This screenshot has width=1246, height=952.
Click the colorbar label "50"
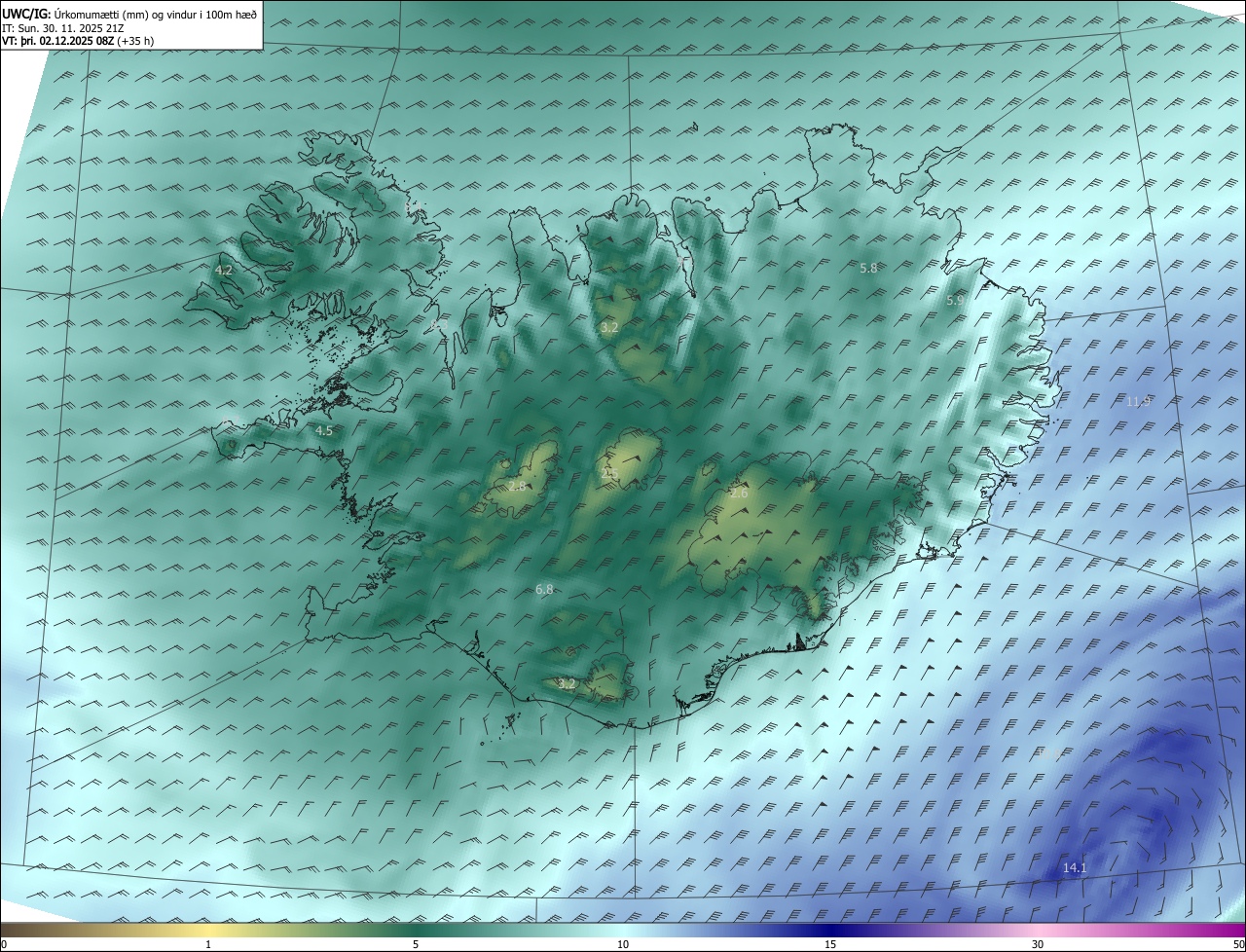1238,944
